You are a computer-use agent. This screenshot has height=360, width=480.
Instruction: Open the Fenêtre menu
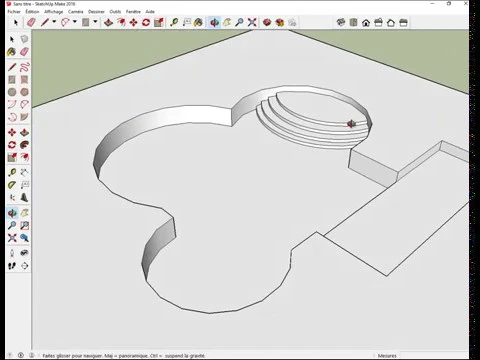tap(133, 12)
